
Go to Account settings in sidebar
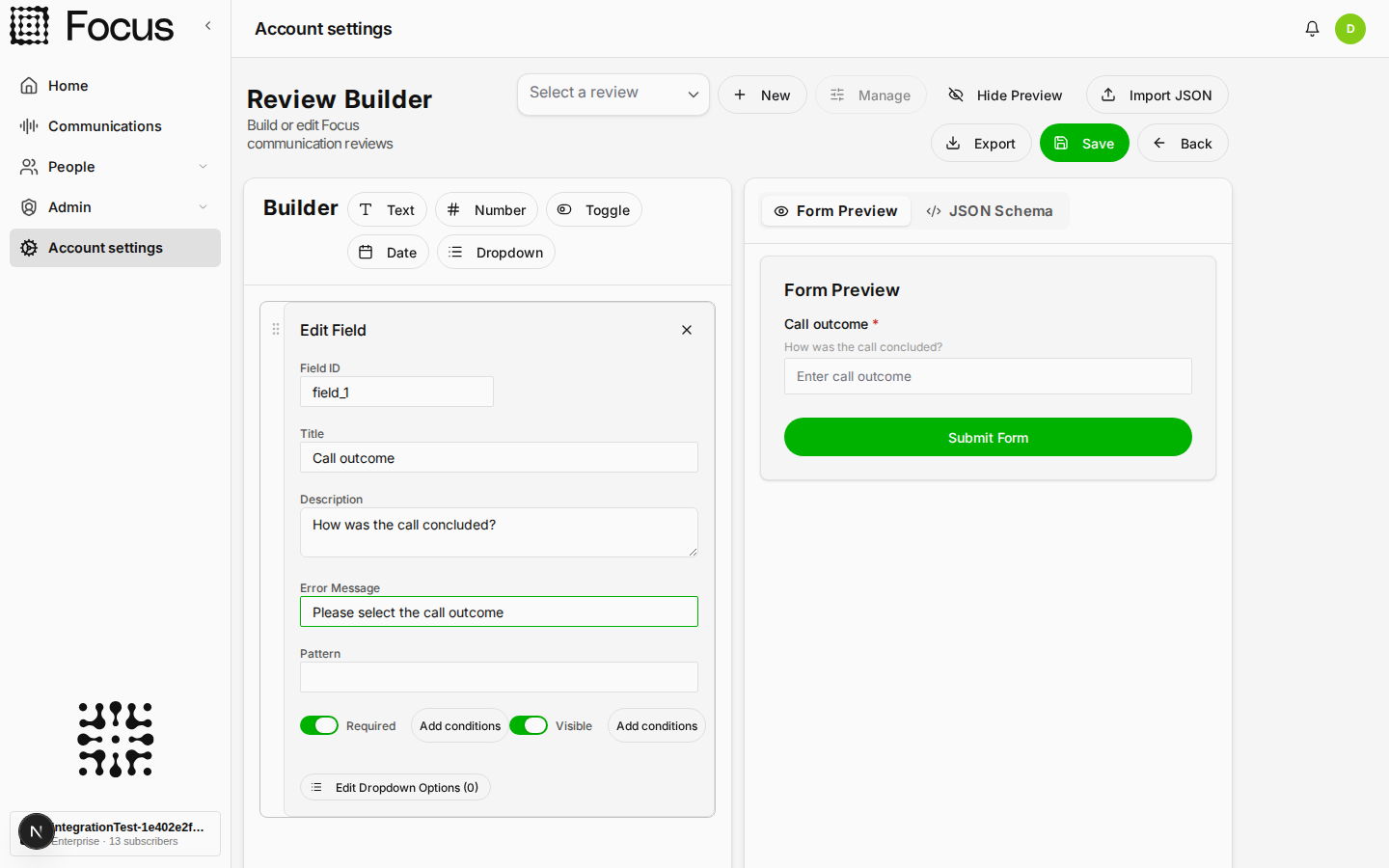coord(115,248)
